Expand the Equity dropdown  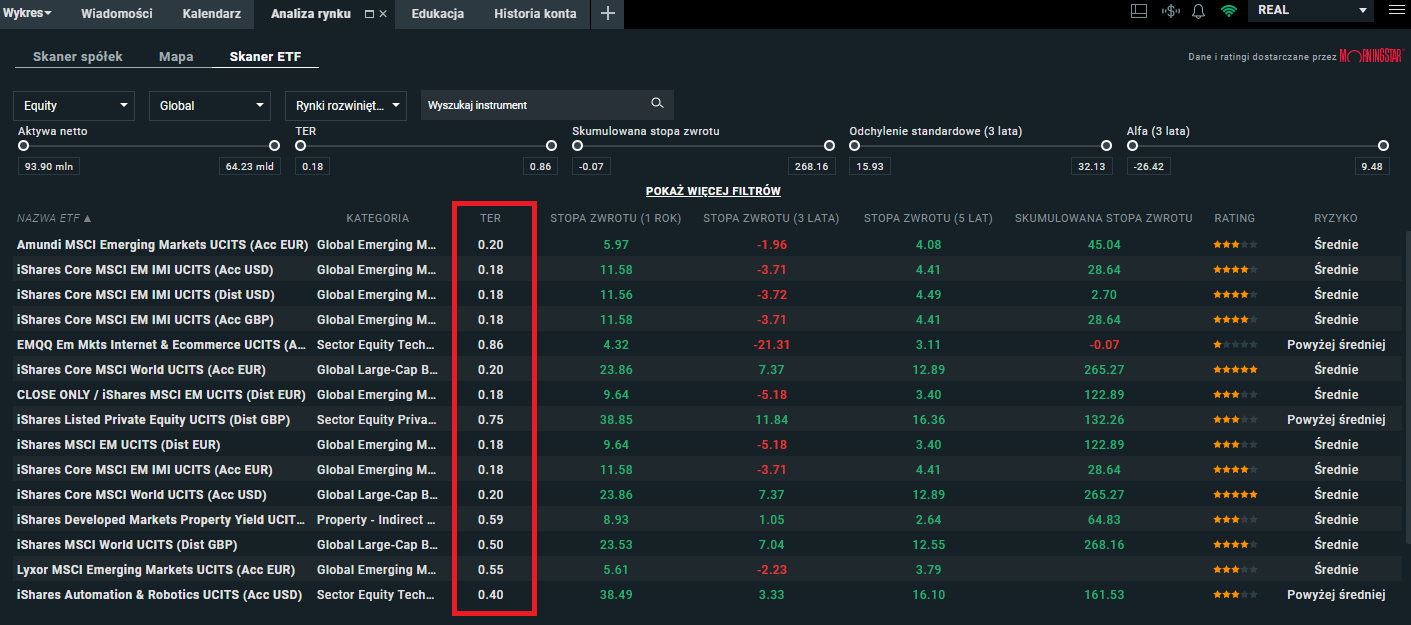[x=74, y=105]
